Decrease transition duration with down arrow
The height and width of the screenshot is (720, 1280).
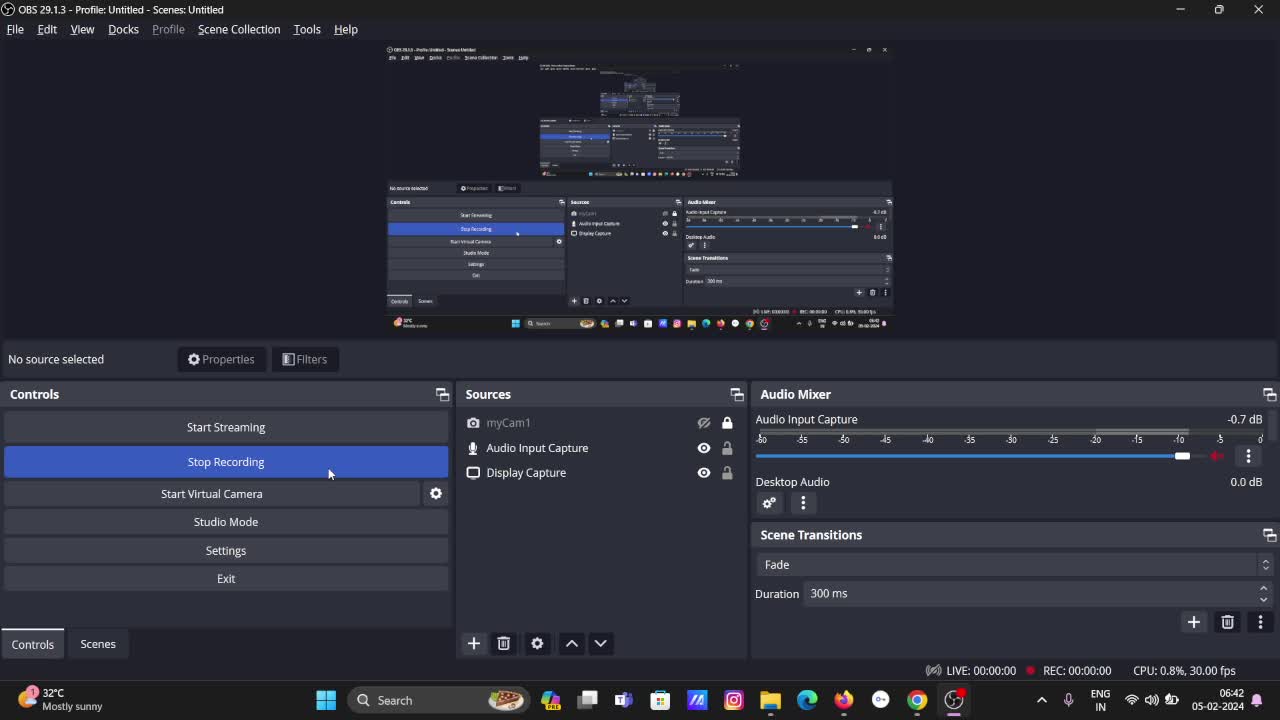[1264, 599]
